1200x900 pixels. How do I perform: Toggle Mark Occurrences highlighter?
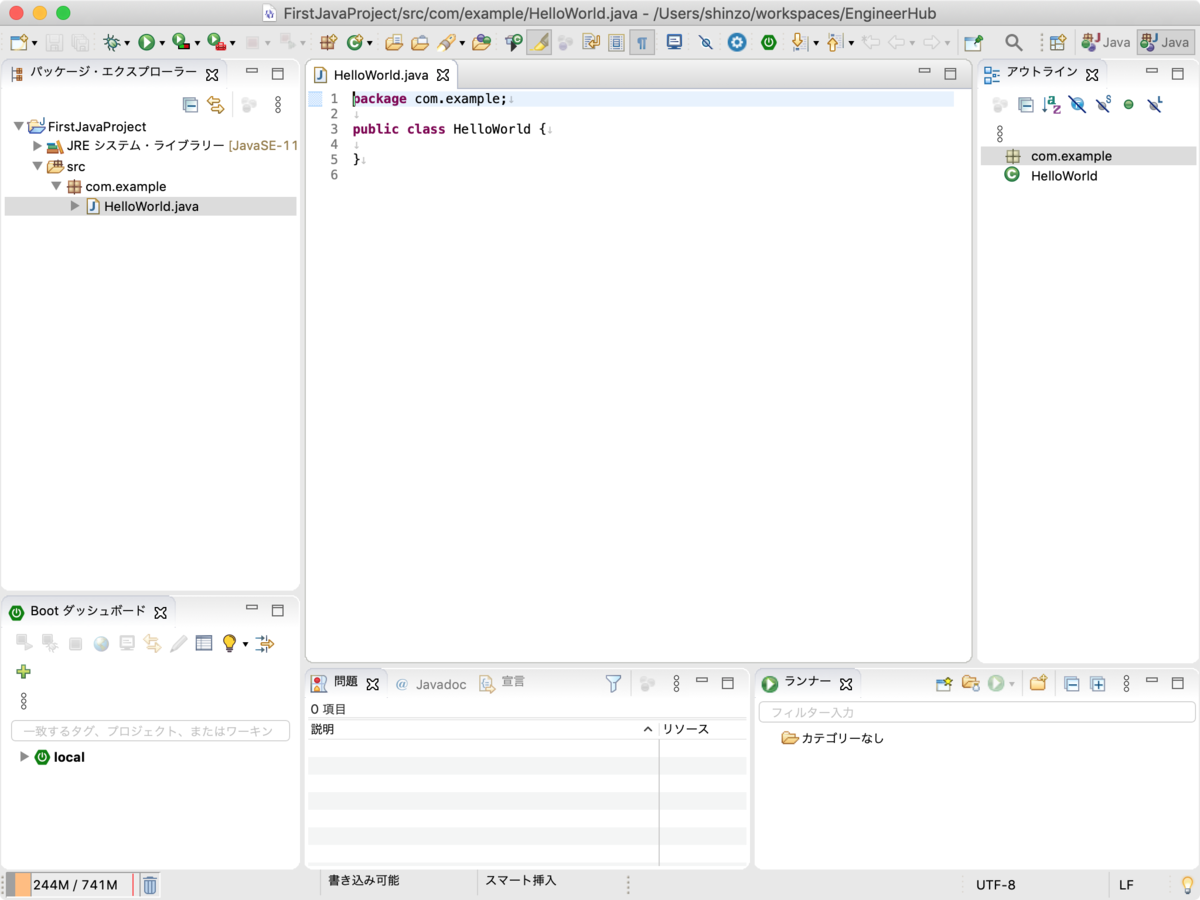[540, 42]
